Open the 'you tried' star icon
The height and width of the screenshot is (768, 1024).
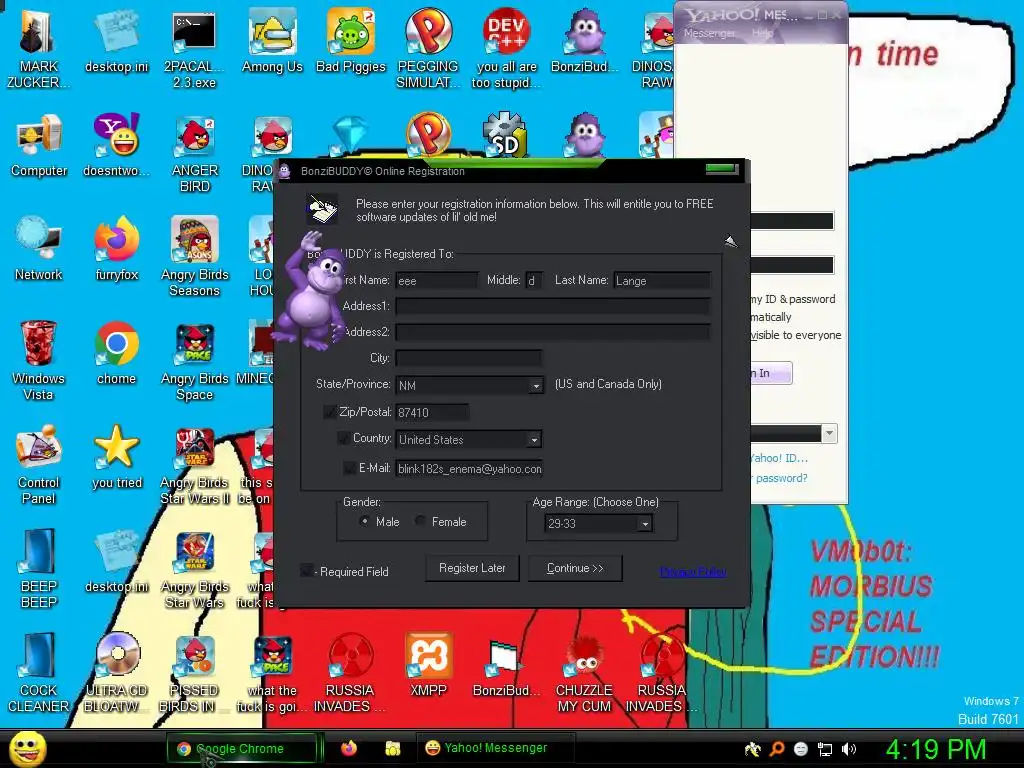pyautogui.click(x=116, y=457)
